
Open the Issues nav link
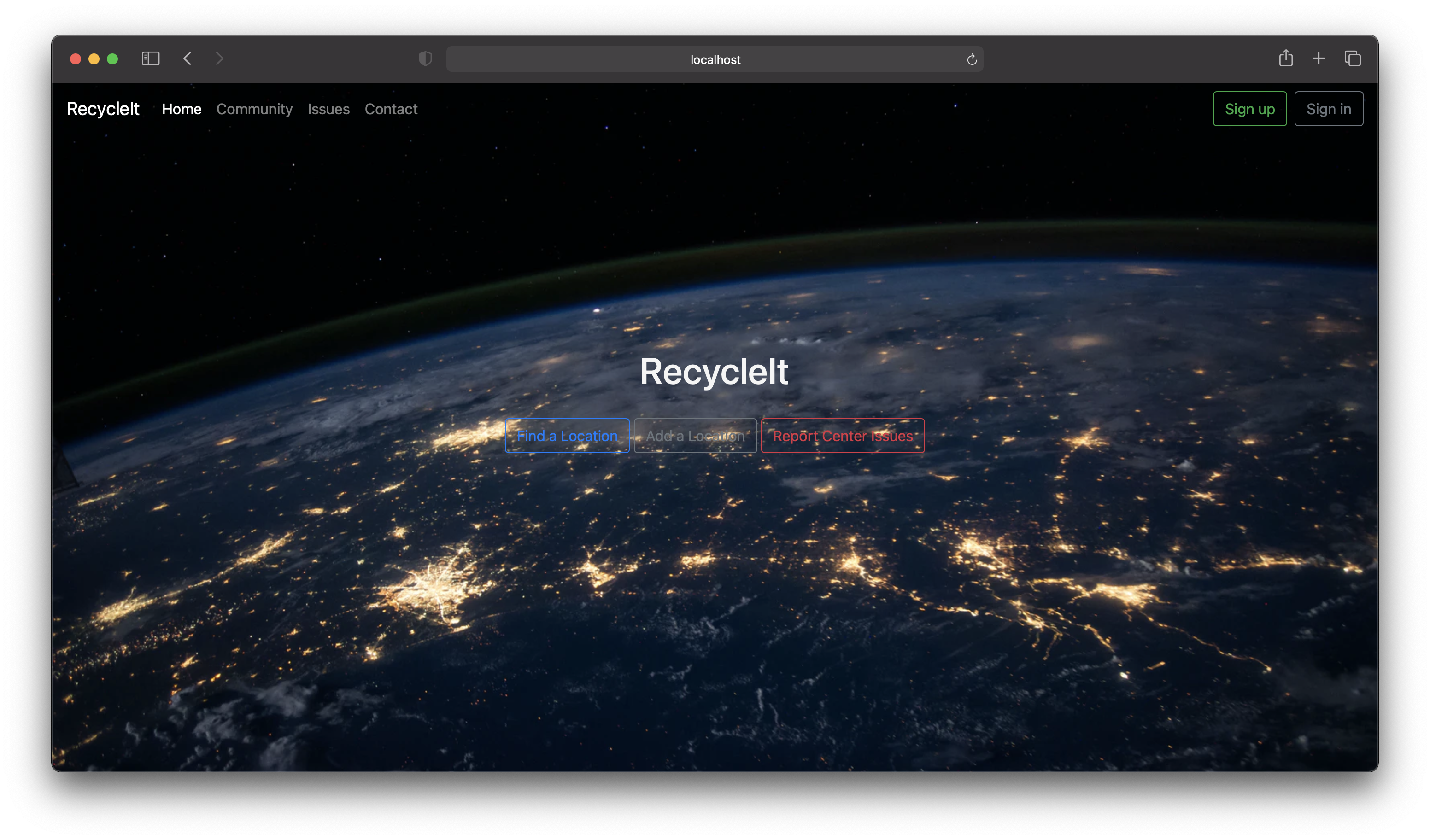328,109
